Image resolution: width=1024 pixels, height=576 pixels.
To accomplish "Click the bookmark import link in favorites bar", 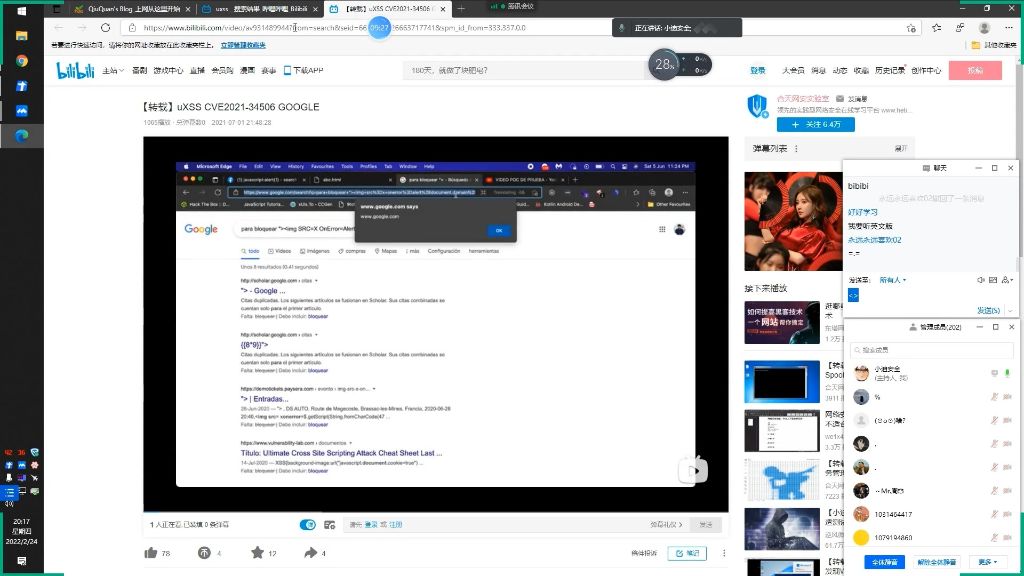I will pyautogui.click(x=243, y=45).
